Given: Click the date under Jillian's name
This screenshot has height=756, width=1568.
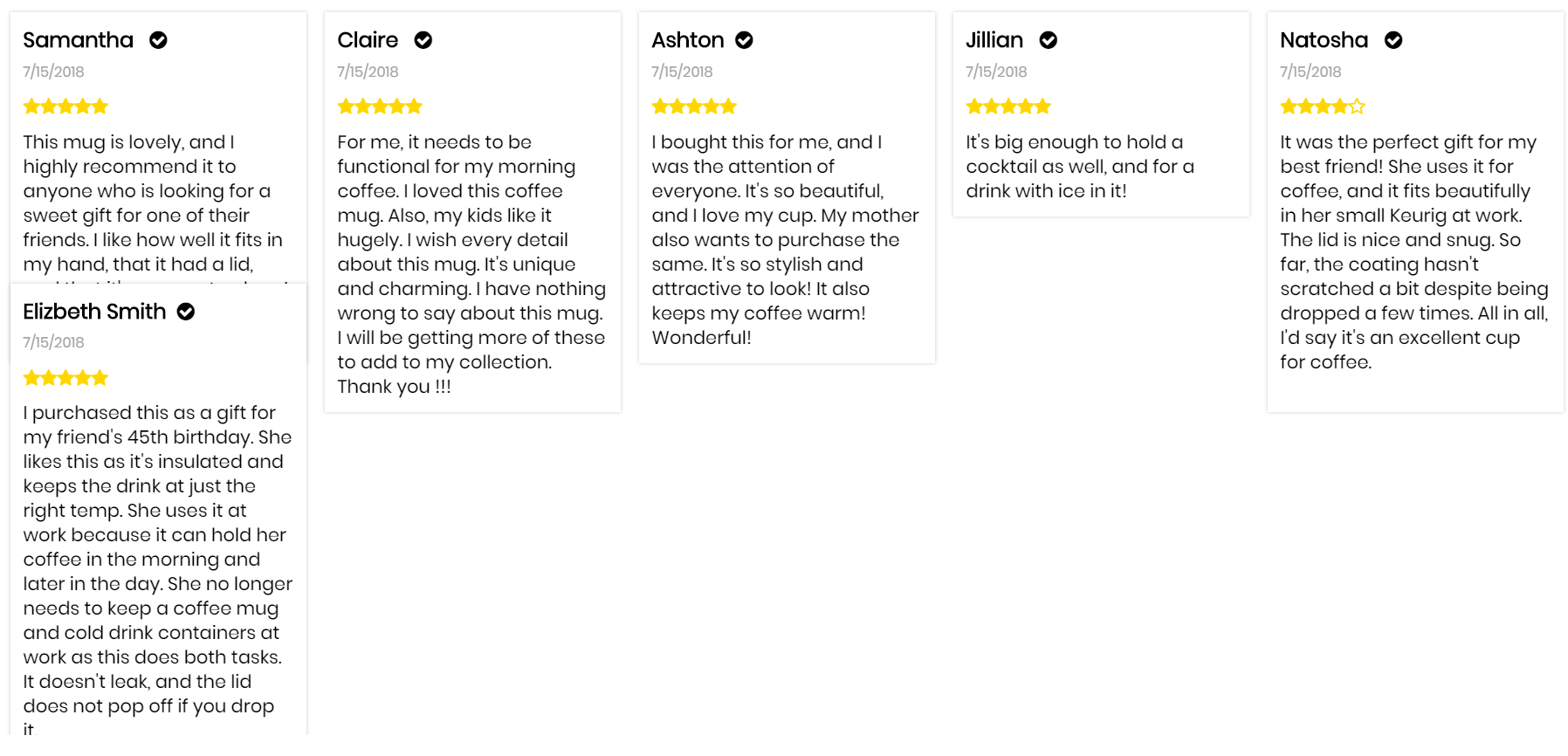Looking at the screenshot, I should click(x=996, y=72).
